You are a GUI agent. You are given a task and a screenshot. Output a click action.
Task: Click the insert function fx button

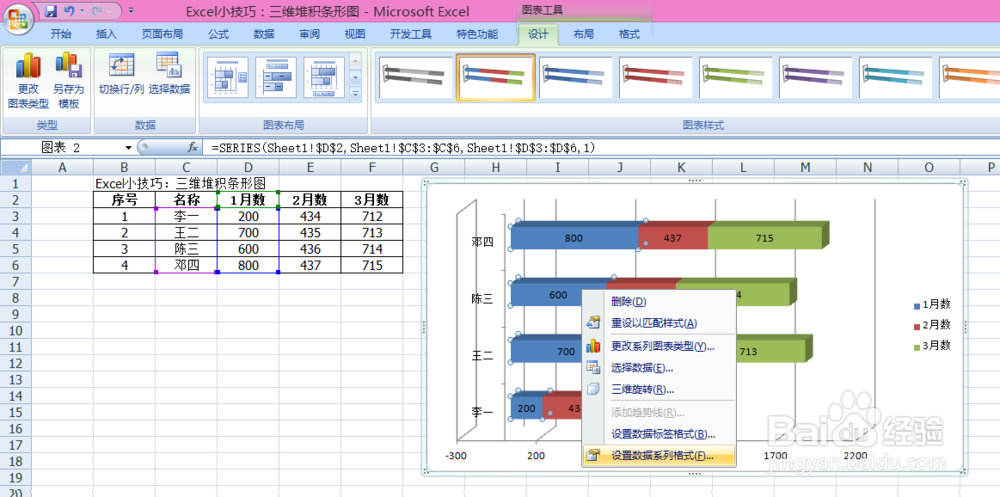point(192,148)
